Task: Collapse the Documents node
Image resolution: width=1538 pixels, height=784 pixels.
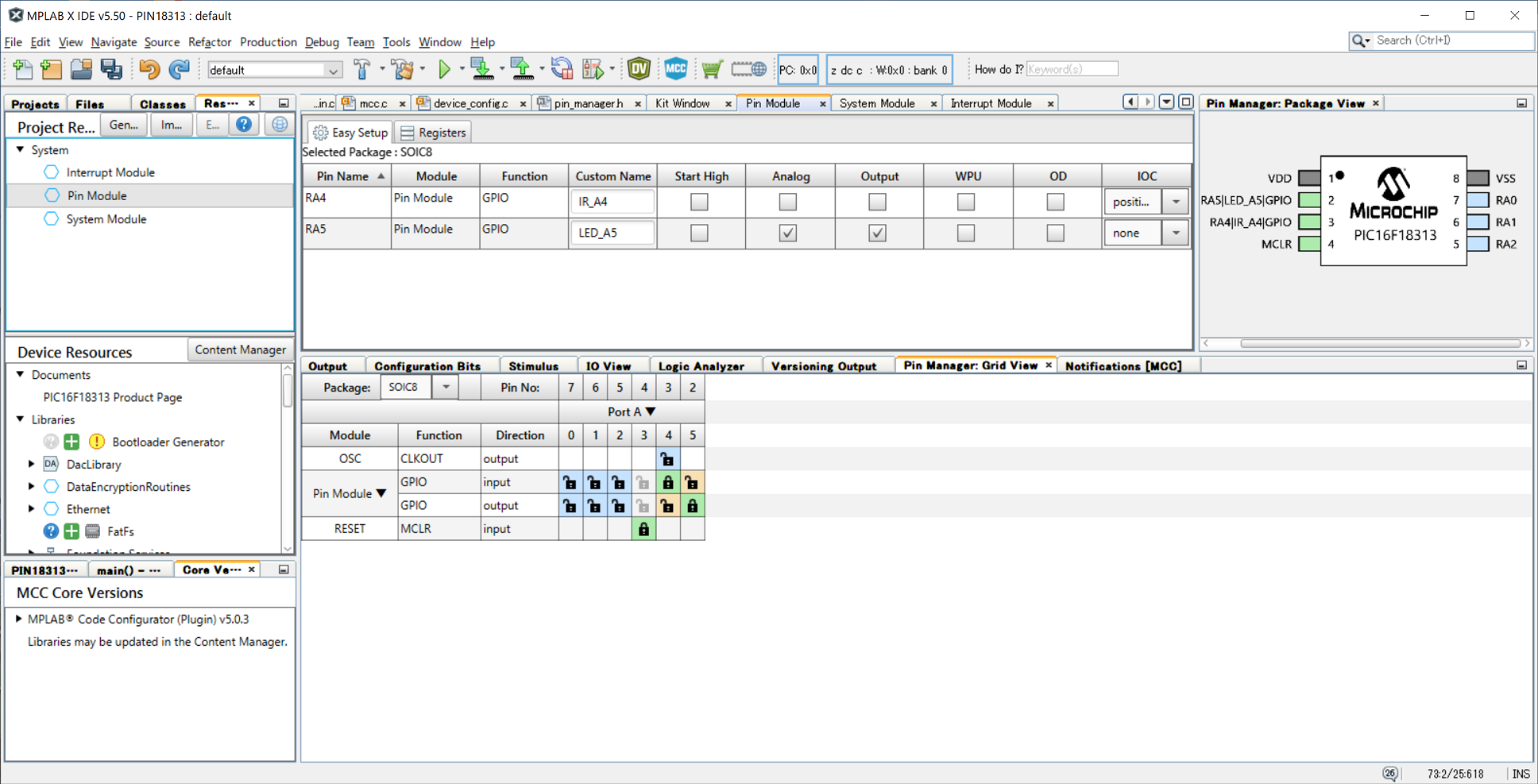Action: pos(21,374)
